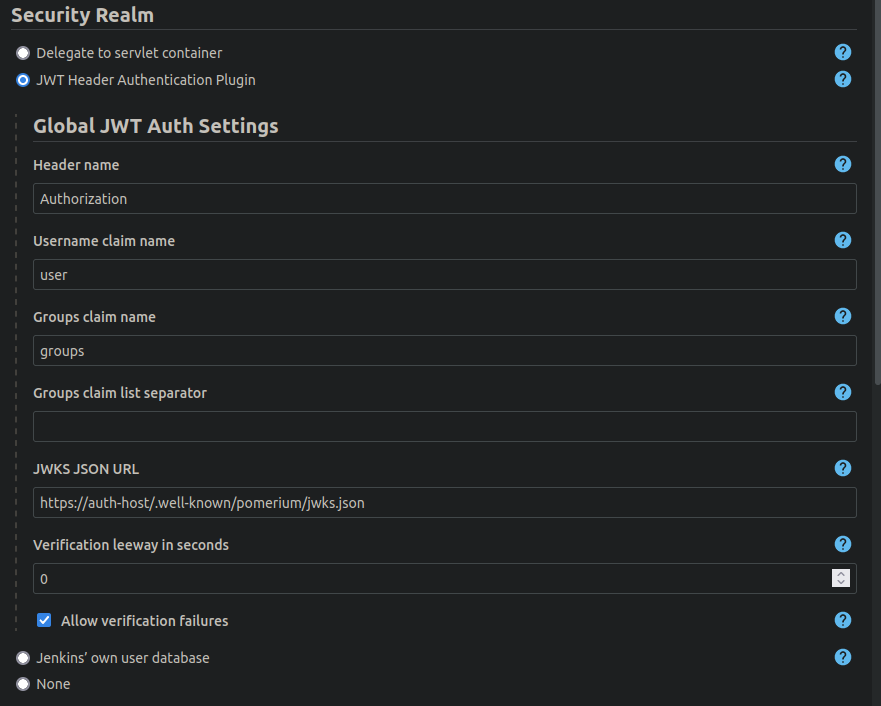Click the empty Groups claim list separator field

(x=444, y=426)
